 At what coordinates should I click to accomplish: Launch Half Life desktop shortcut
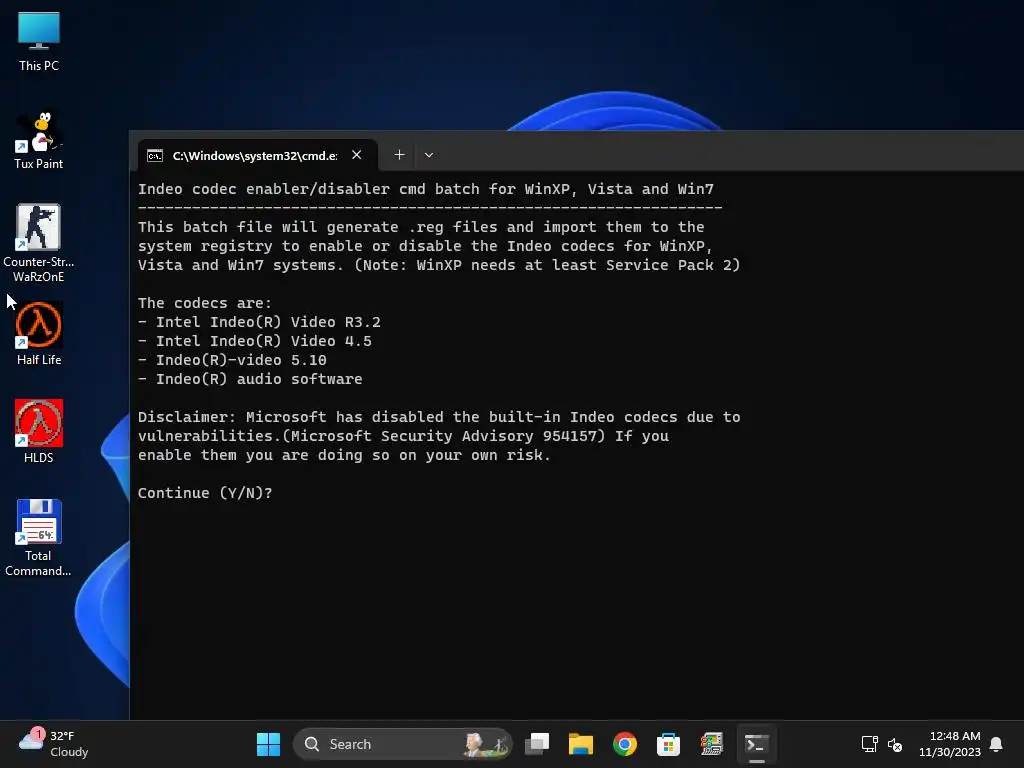(x=39, y=334)
